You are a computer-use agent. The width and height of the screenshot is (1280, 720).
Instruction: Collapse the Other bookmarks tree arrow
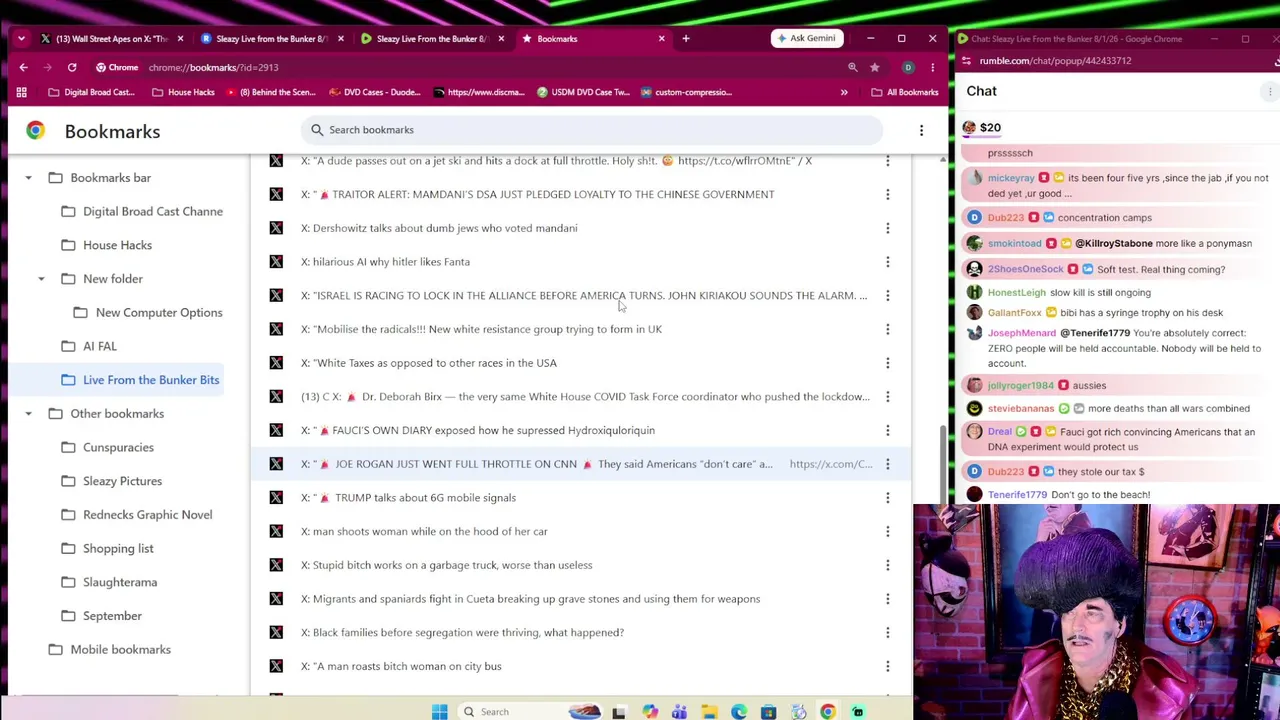pyautogui.click(x=28, y=414)
